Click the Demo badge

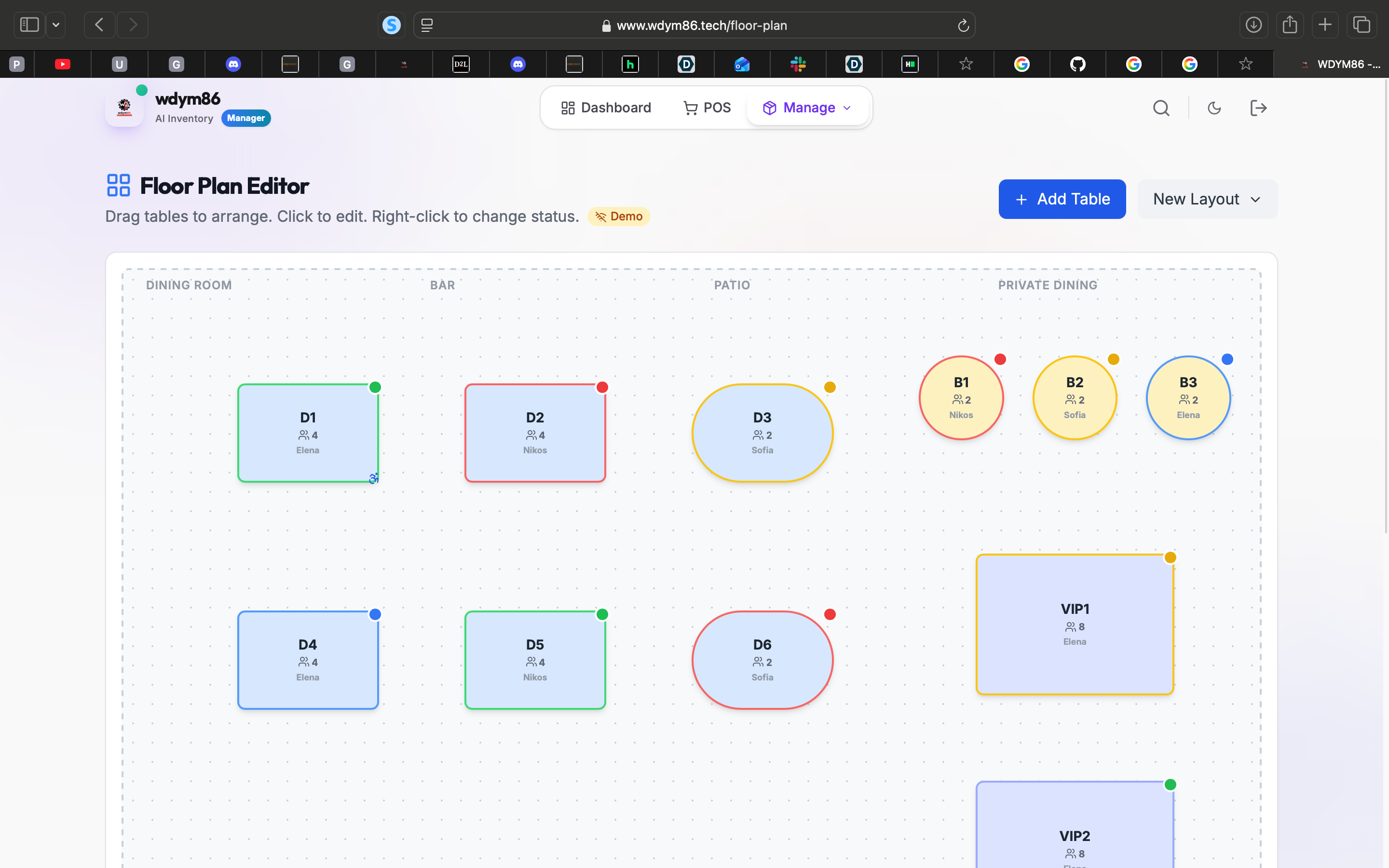click(x=619, y=217)
